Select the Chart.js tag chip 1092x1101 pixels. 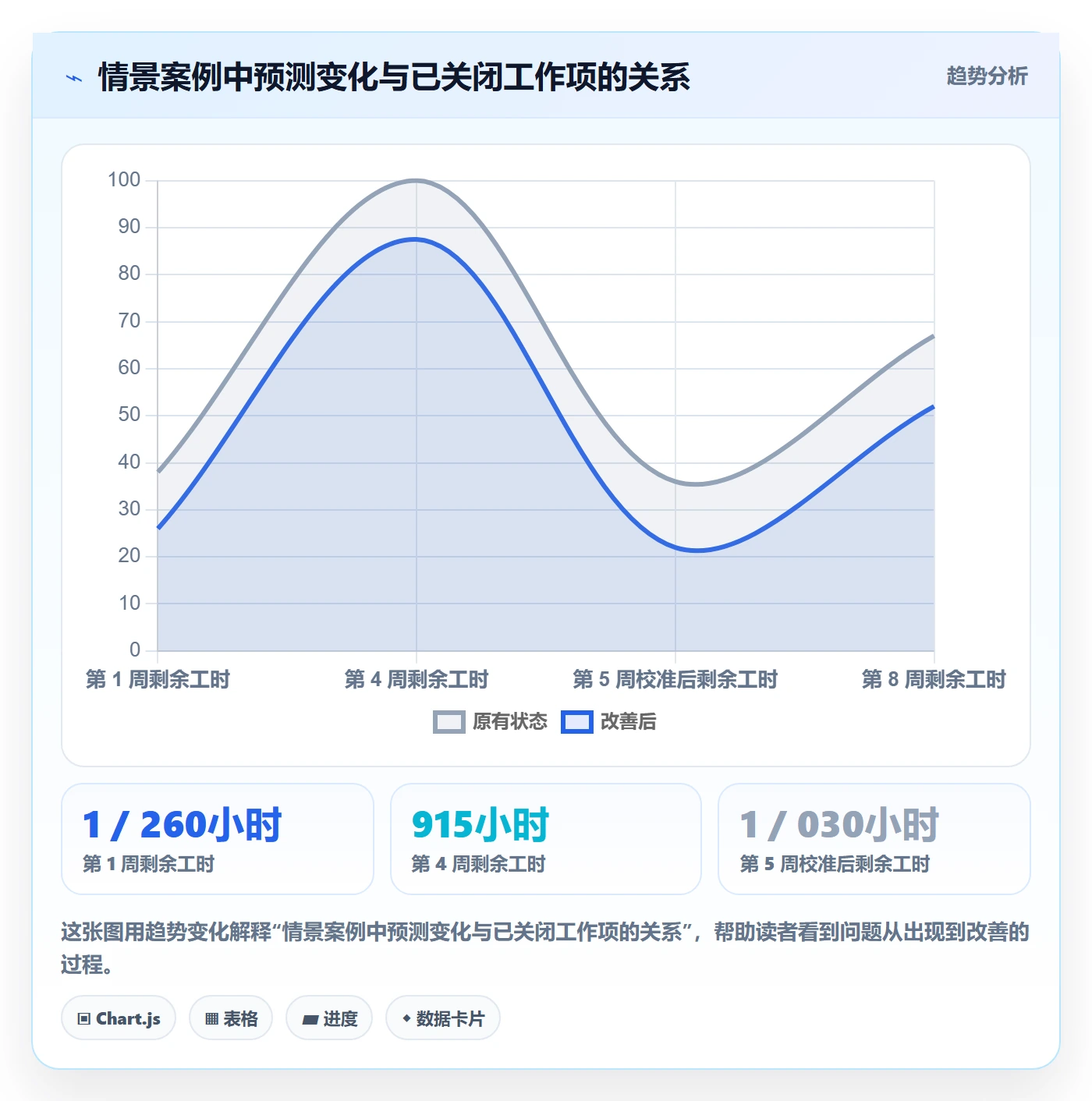pos(119,1018)
